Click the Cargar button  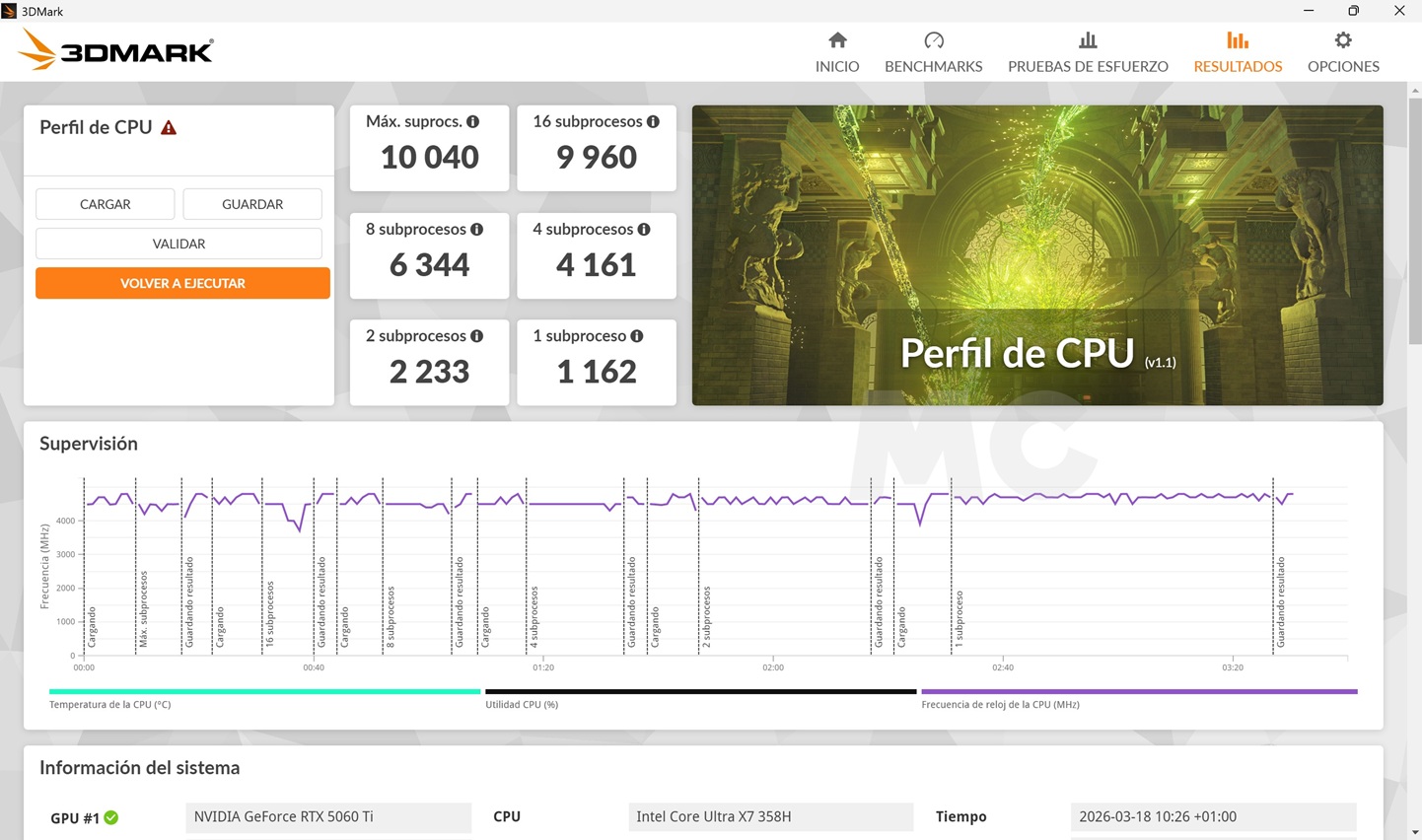(x=105, y=203)
